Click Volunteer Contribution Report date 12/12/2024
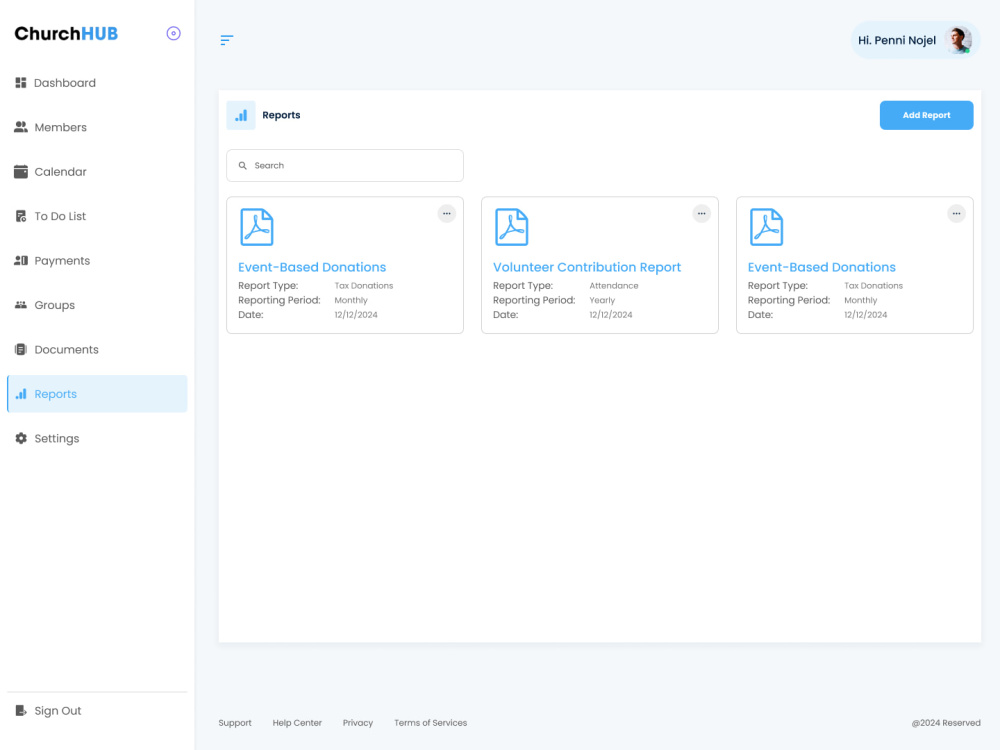Viewport: 1000px width, 750px height. (x=610, y=315)
